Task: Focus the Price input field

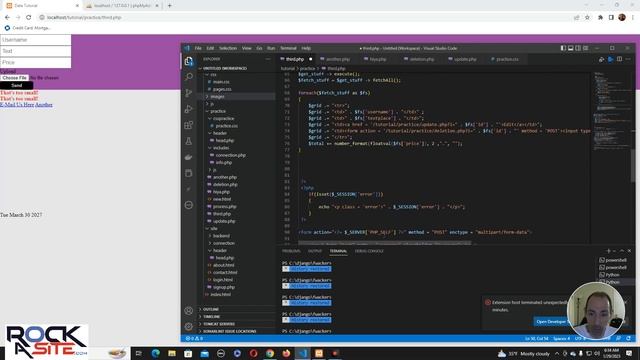Action: pos(36,62)
